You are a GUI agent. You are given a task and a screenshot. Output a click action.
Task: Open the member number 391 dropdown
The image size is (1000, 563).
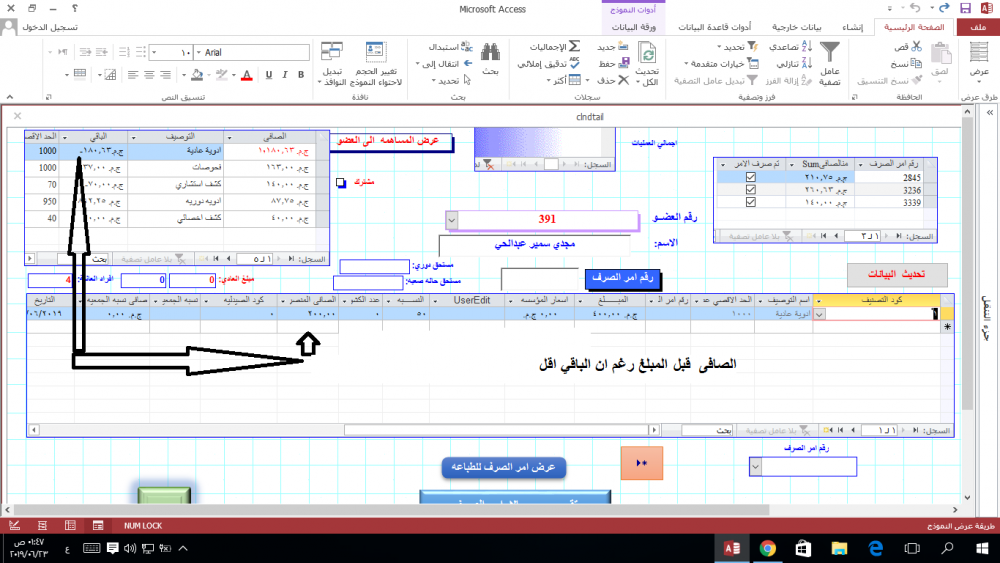tap(451, 220)
